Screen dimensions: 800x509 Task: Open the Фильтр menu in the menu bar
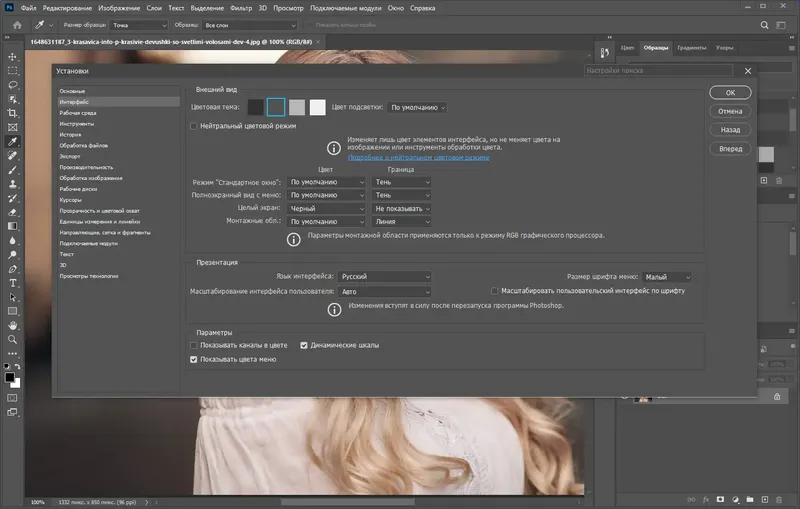coord(241,8)
